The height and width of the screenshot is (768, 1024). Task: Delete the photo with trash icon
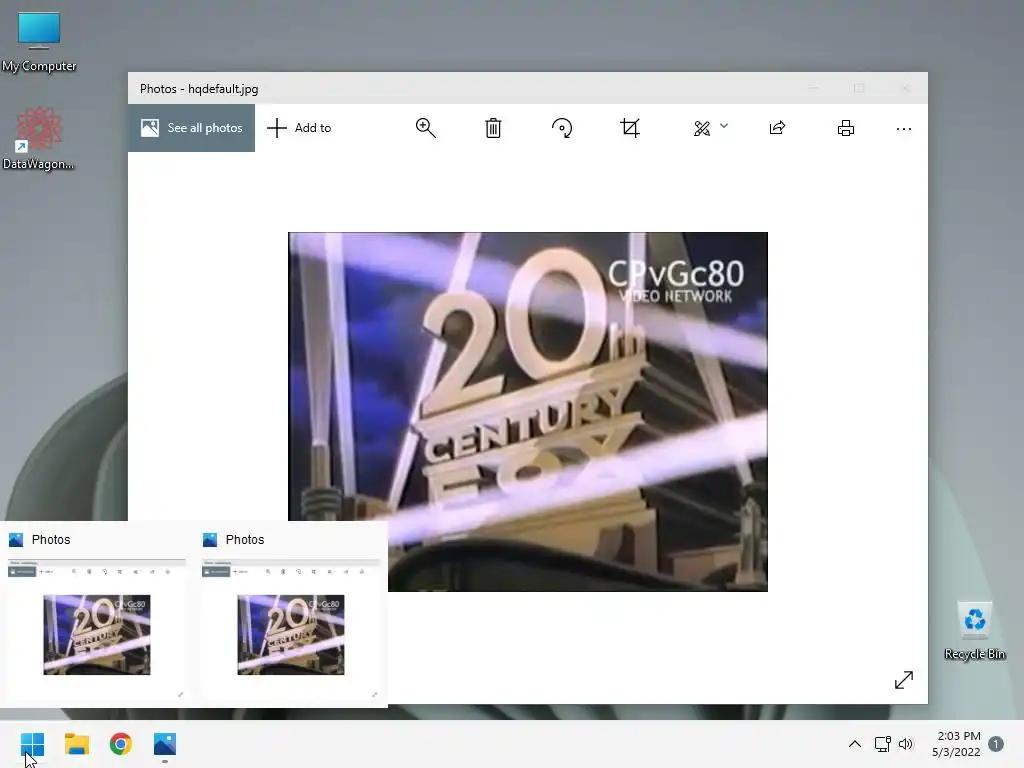(x=493, y=128)
